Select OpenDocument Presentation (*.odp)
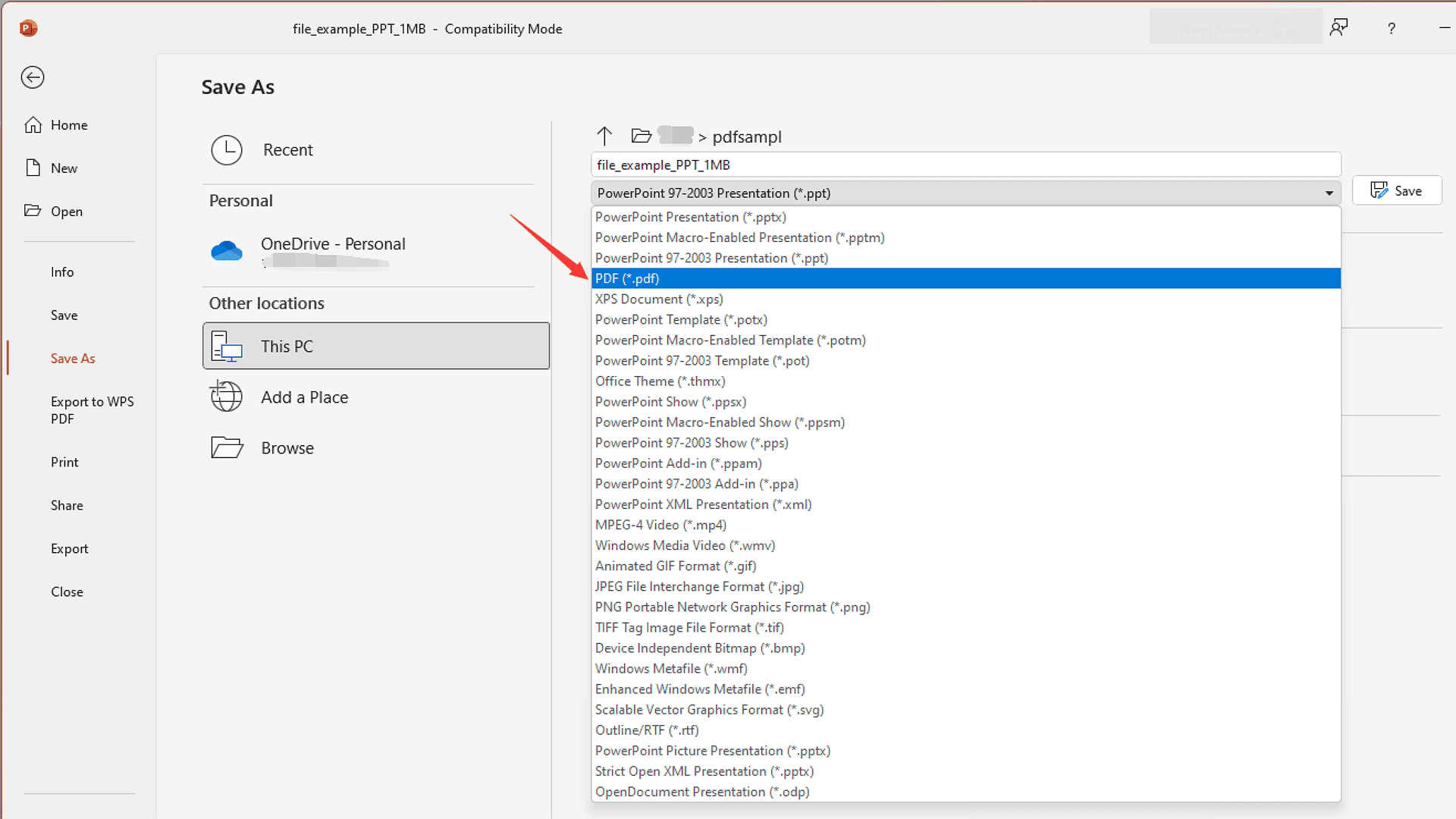Viewport: 1456px width, 819px height. [x=966, y=791]
